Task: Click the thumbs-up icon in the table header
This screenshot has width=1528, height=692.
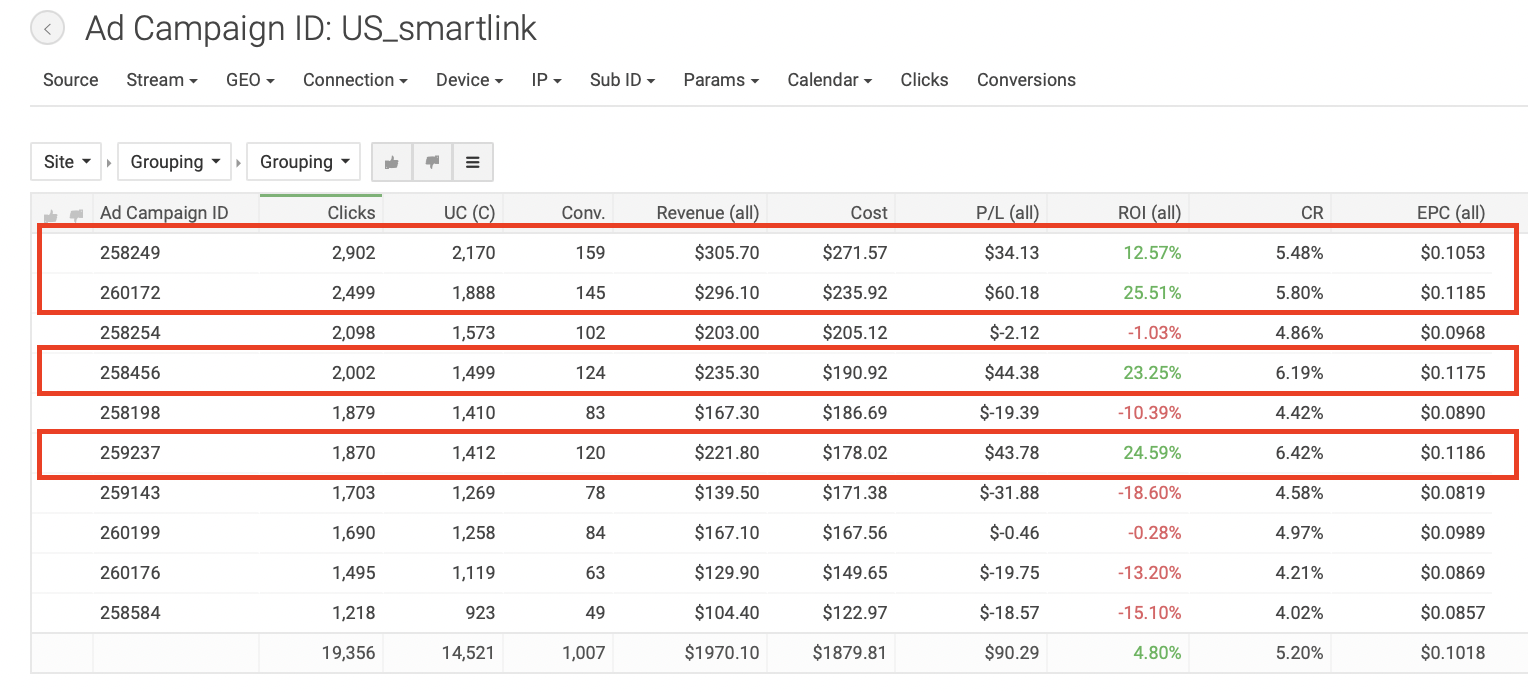Action: [51, 215]
